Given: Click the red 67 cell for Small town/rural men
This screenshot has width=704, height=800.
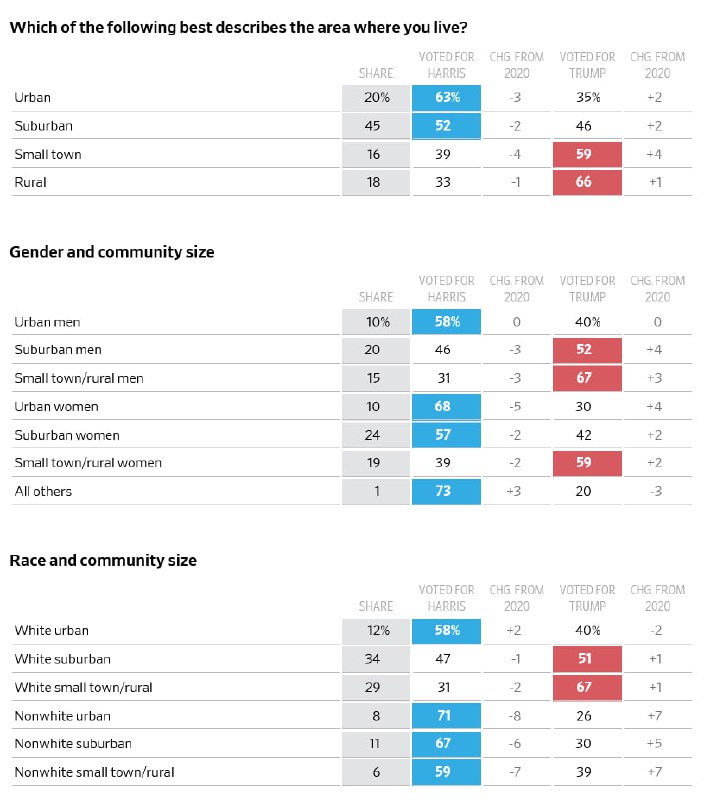Looking at the screenshot, I should (x=587, y=378).
